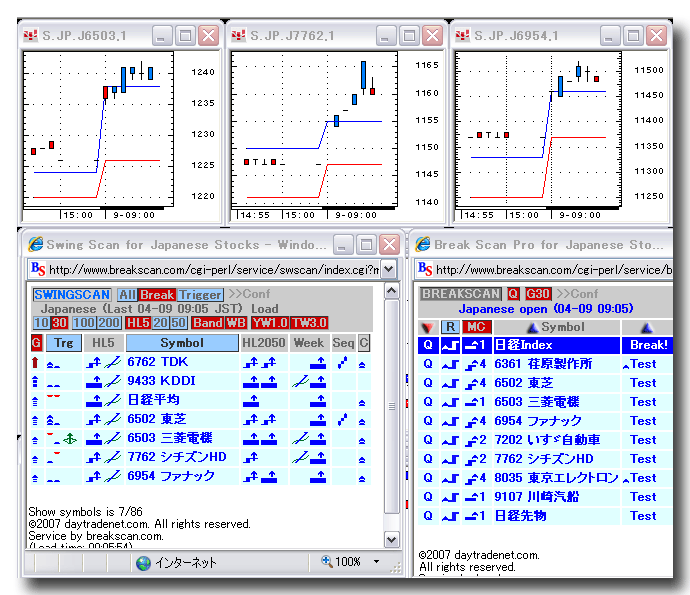
Task: Click the red up-arrow icon in TDK row
Action: (35, 362)
